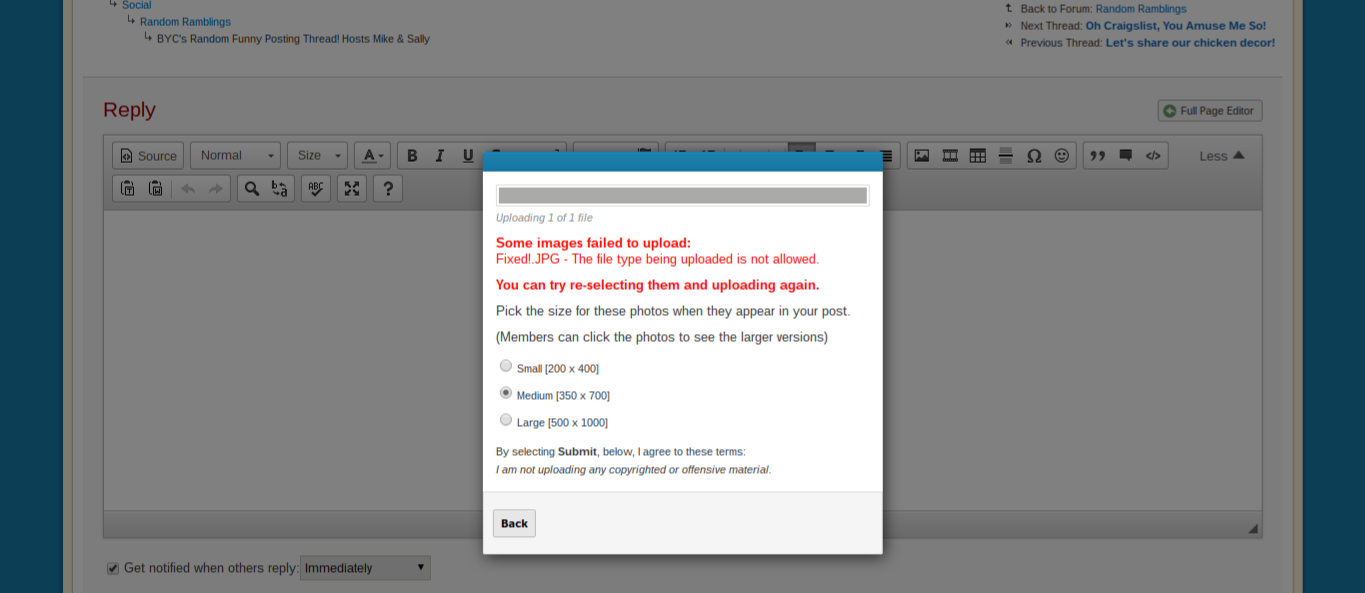Click the spell check ABC icon
The image size is (1365, 593).
click(x=316, y=188)
